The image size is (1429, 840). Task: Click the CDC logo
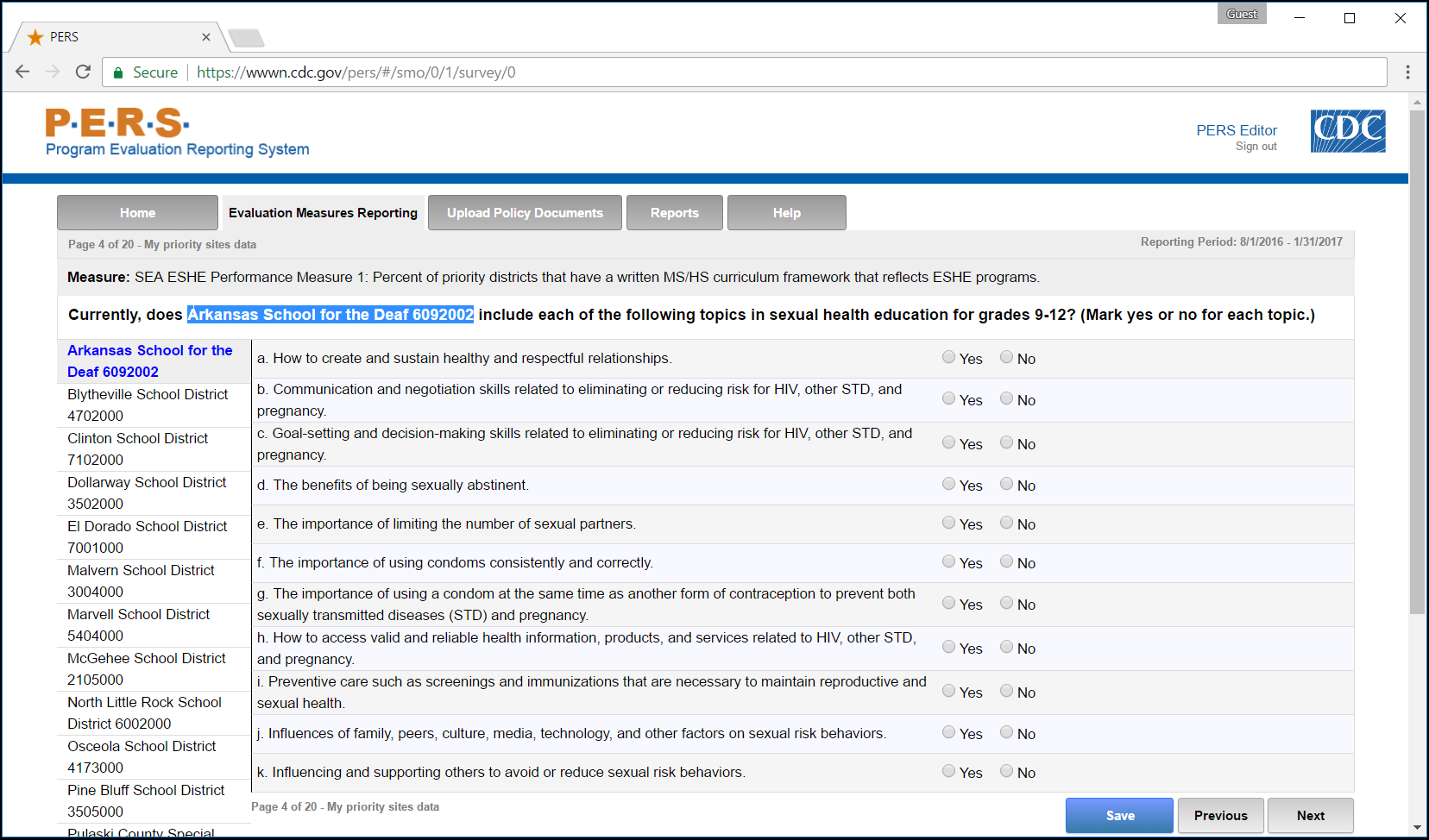(x=1347, y=131)
